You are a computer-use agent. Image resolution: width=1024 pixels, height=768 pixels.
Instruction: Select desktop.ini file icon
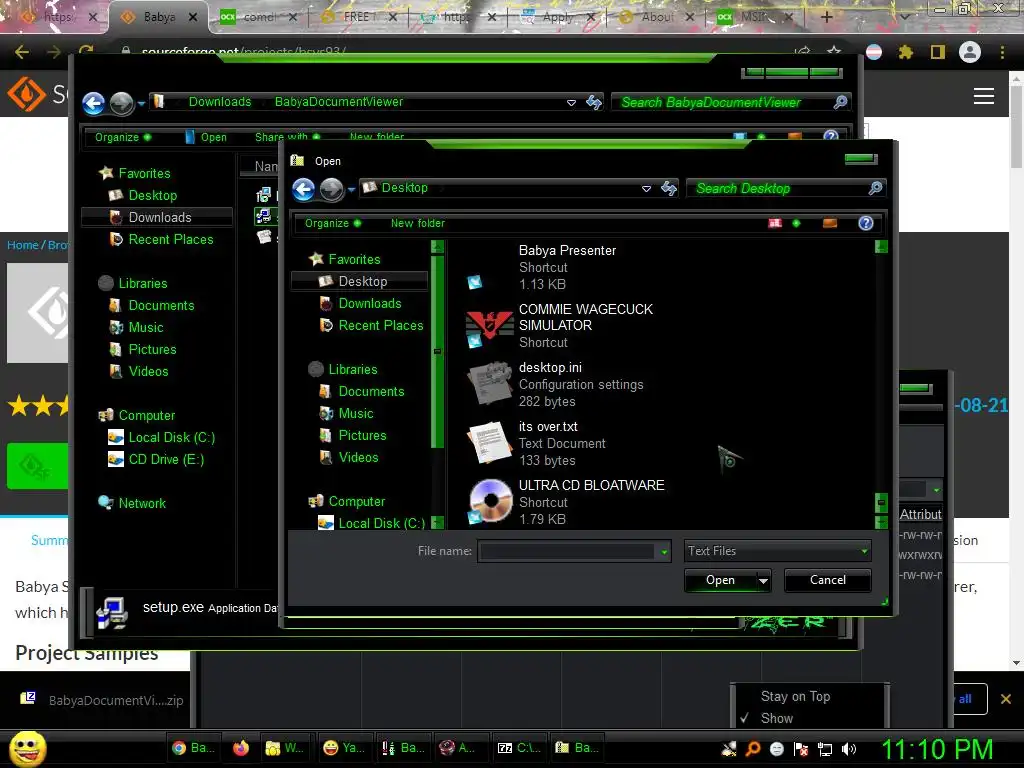(490, 384)
